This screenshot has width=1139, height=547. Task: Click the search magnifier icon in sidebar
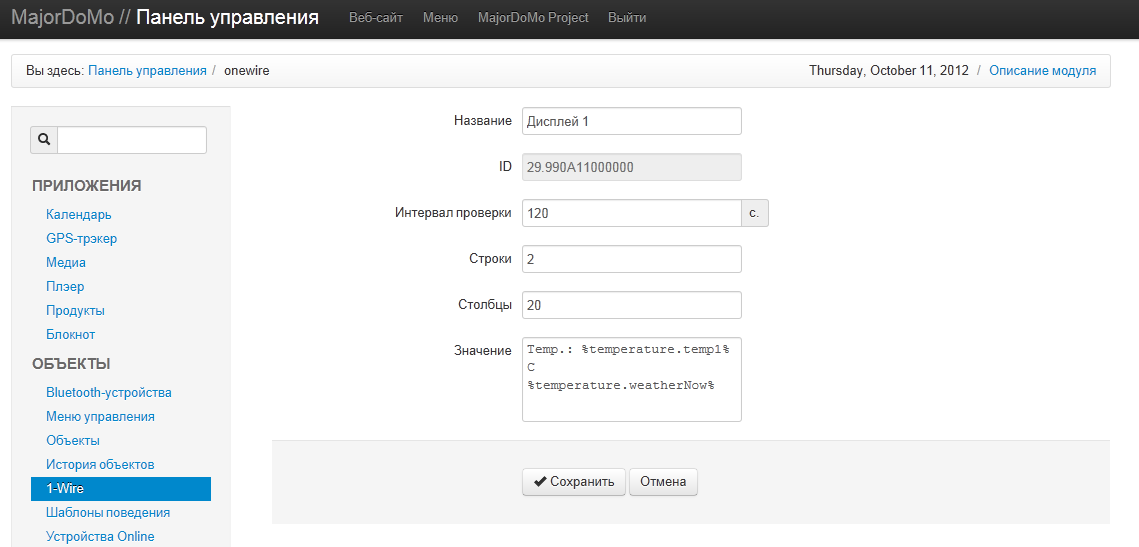pyautogui.click(x=44, y=140)
